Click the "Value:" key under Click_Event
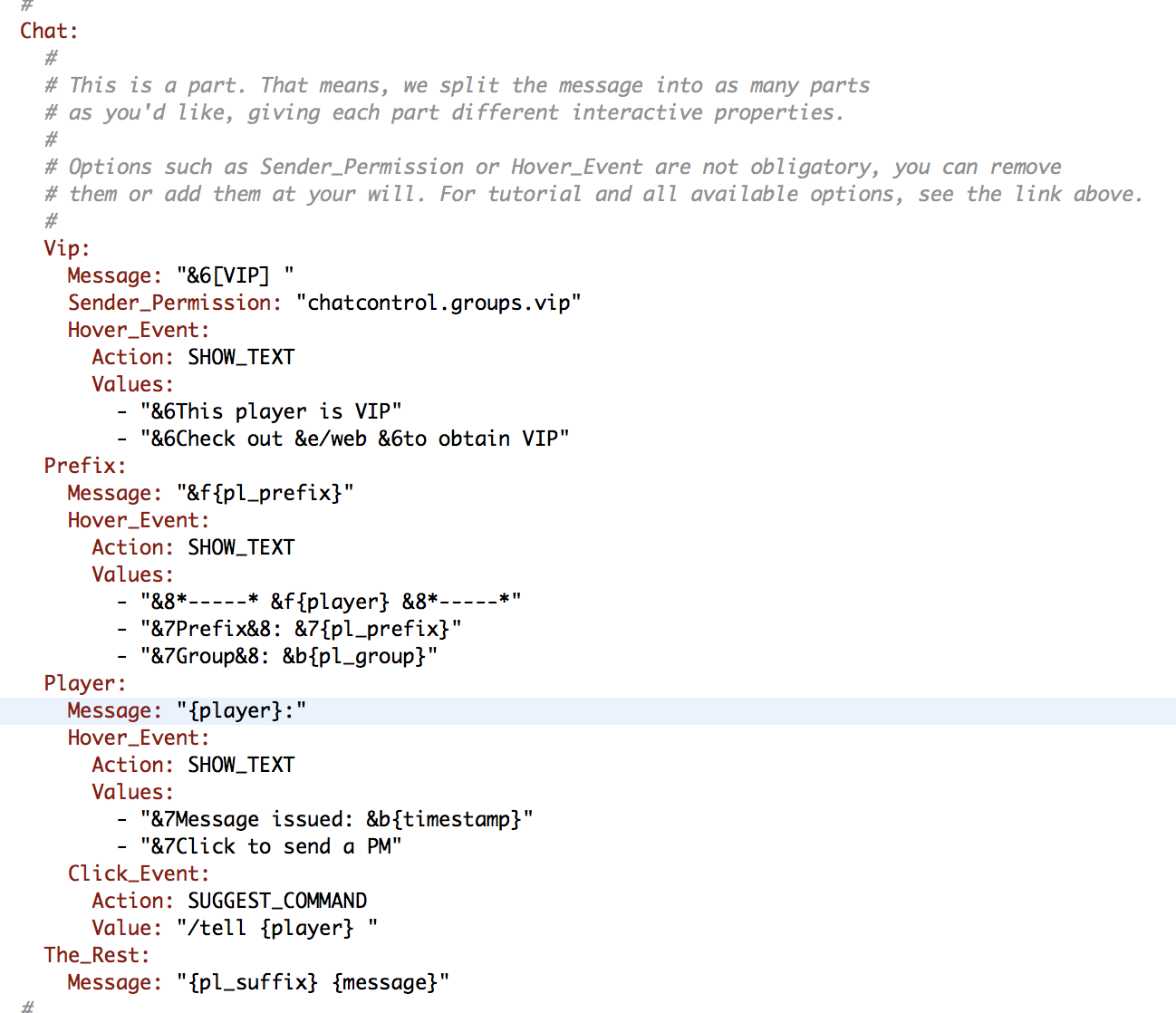Screen dimensions: 1176x1013 pyautogui.click(x=127, y=928)
